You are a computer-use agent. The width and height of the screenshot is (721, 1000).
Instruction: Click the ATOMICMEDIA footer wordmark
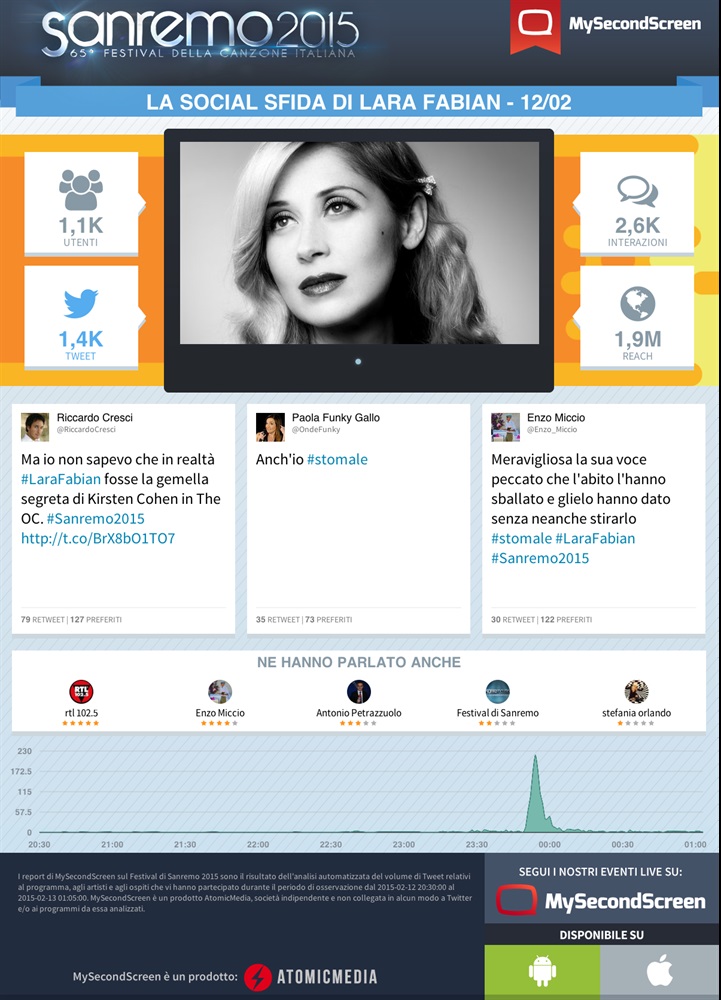(327, 977)
